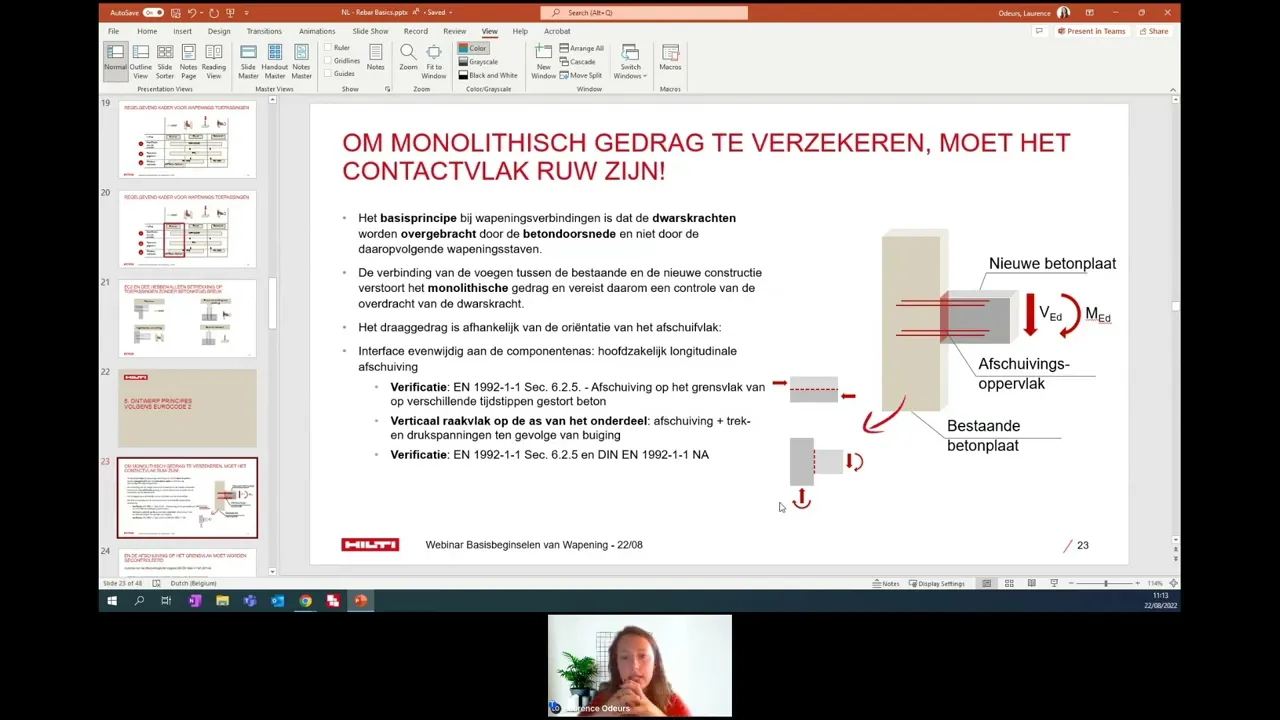Click the Dutch (Belgium) language indicator
Image resolution: width=1280 pixels, height=720 pixels.
pyautogui.click(x=193, y=583)
